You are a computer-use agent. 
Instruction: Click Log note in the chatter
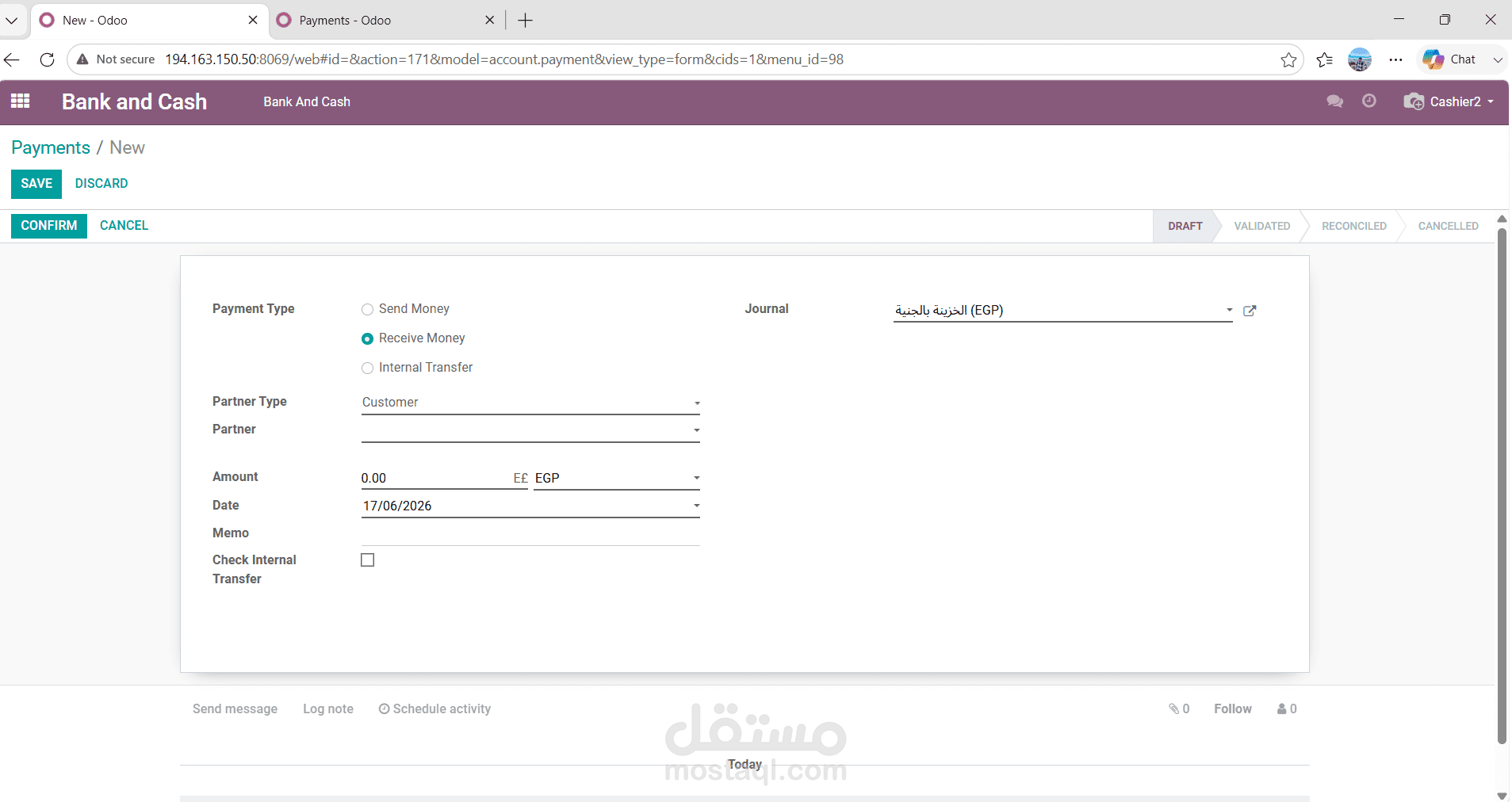coord(328,708)
